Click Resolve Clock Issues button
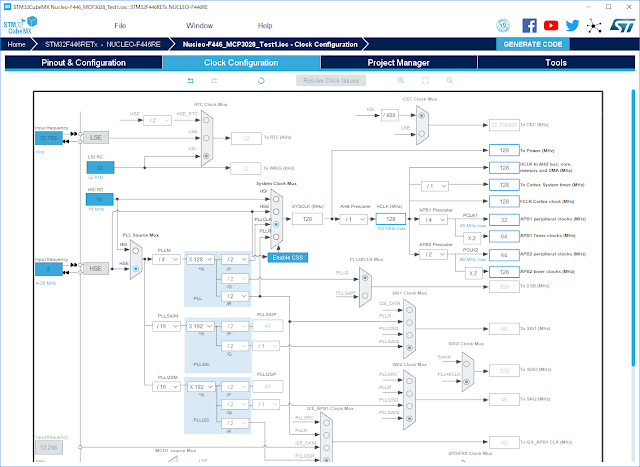Screen dimensions: 640x467 [x=331, y=80]
